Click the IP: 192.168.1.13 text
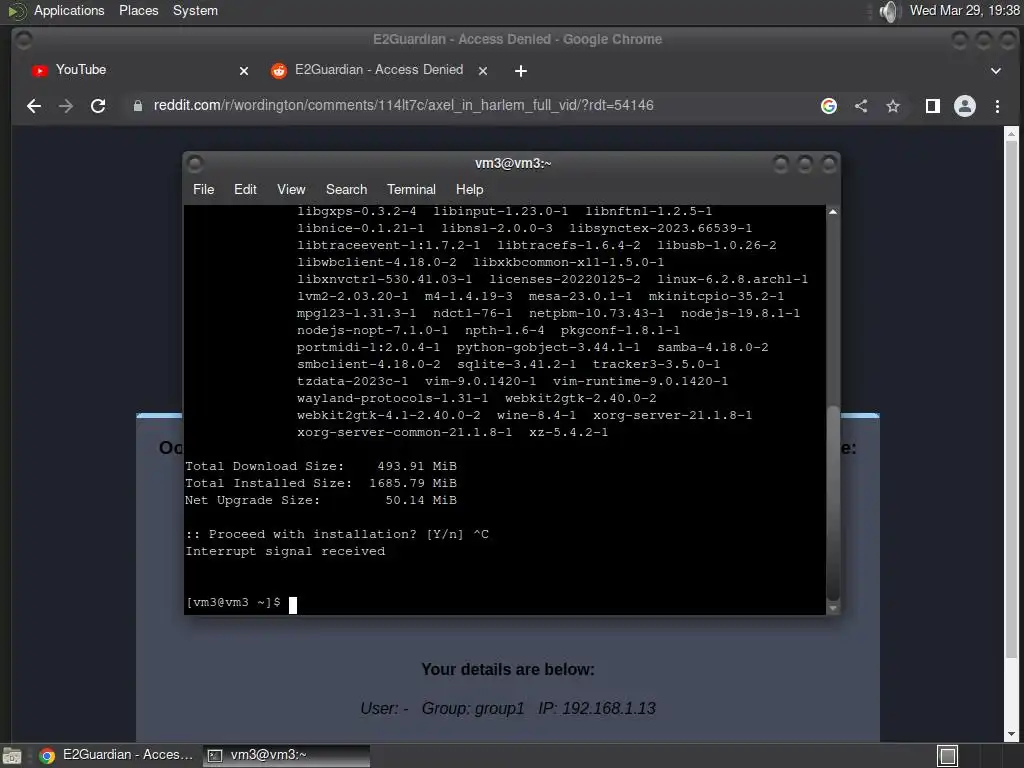 [x=597, y=709]
